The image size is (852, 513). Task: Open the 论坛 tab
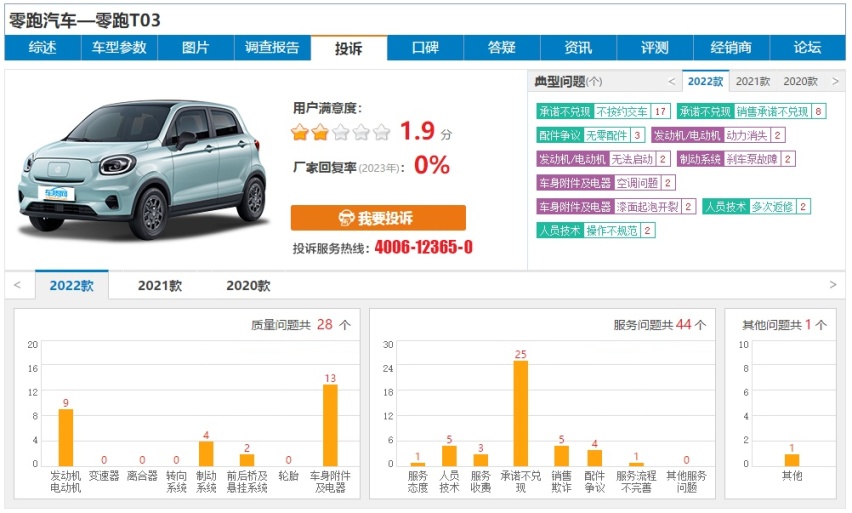click(807, 48)
